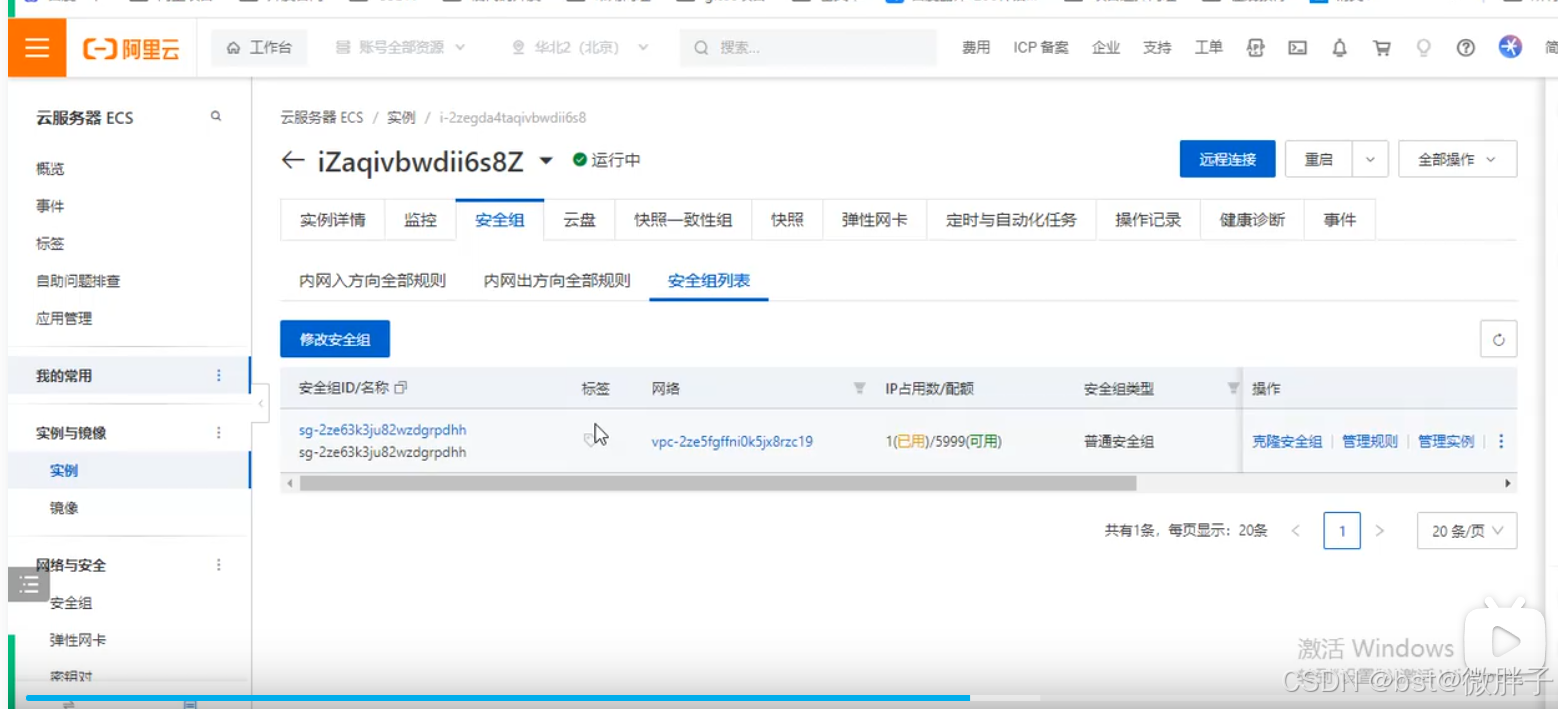This screenshot has height=709, width=1558.
Task: Open security group link sg-2ze63k3ju82wzdgrpdhh
Action: coord(382,430)
